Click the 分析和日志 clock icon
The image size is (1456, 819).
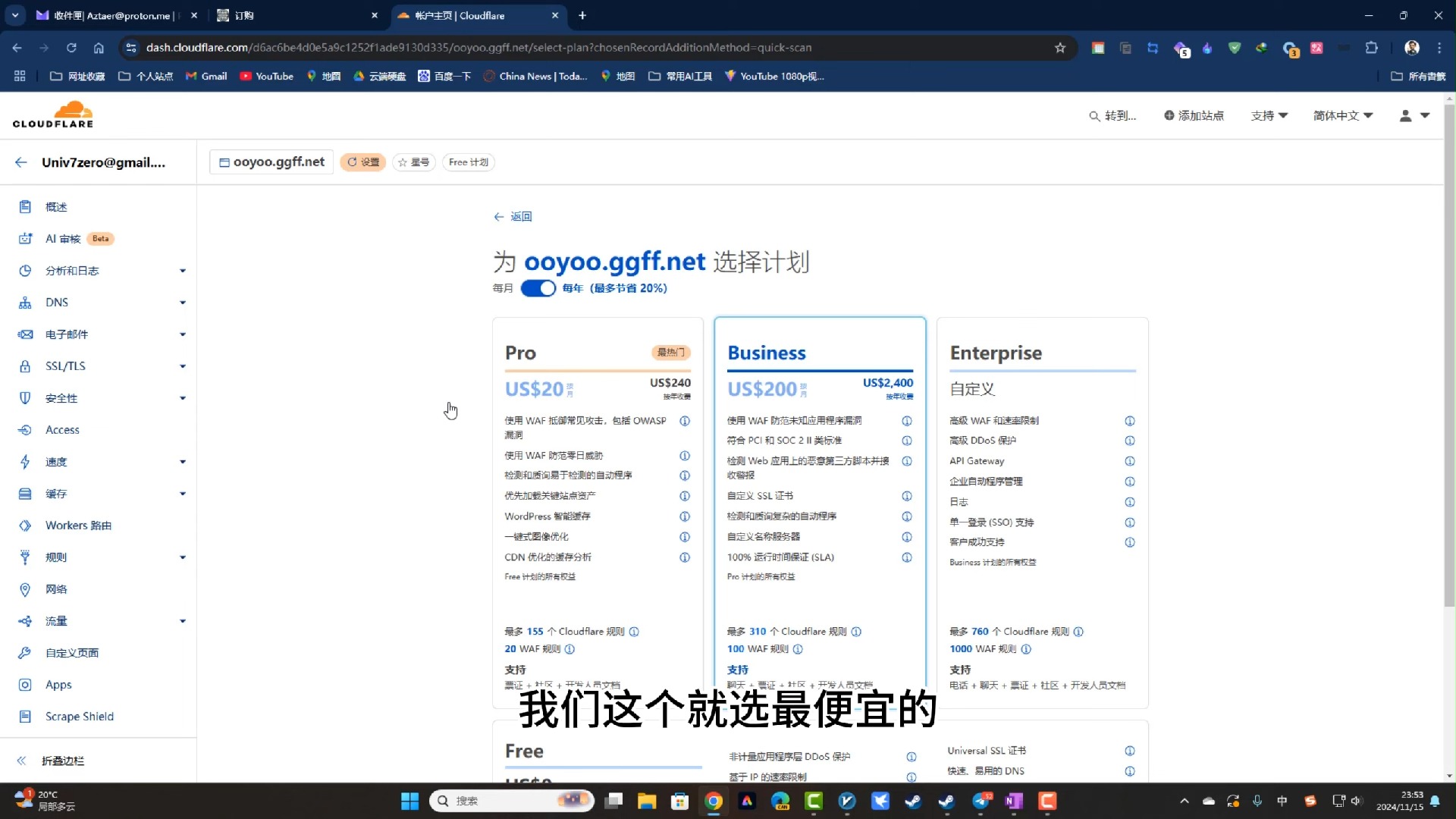click(25, 271)
